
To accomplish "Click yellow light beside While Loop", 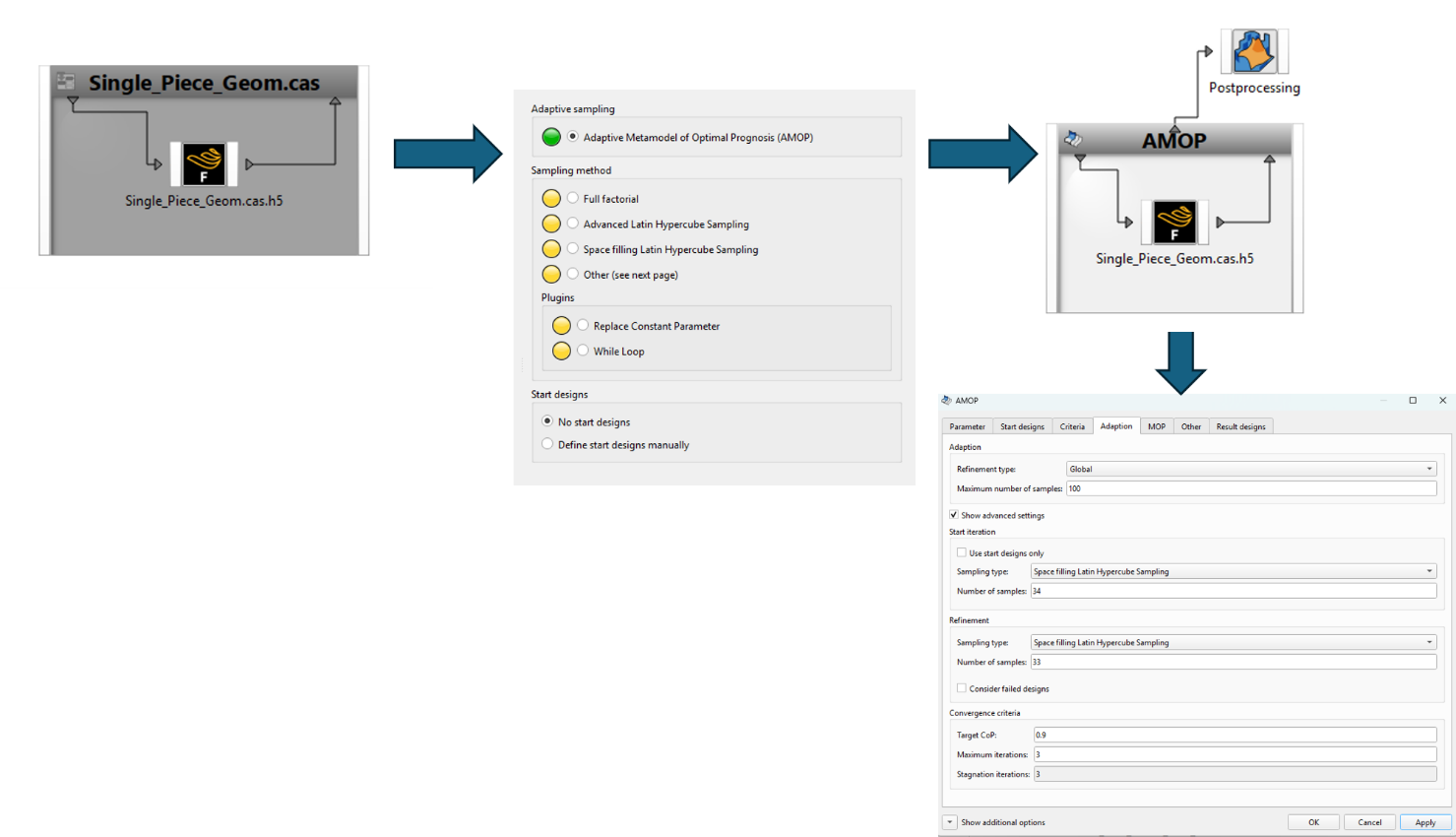I will pyautogui.click(x=561, y=351).
